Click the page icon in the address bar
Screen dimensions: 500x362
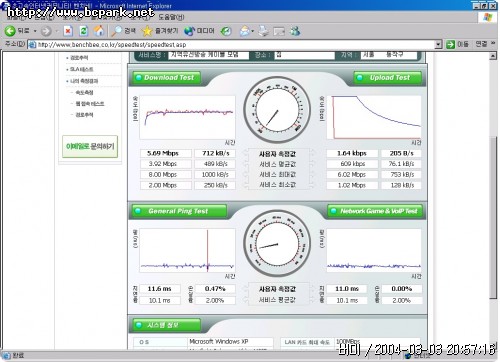click(x=32, y=44)
